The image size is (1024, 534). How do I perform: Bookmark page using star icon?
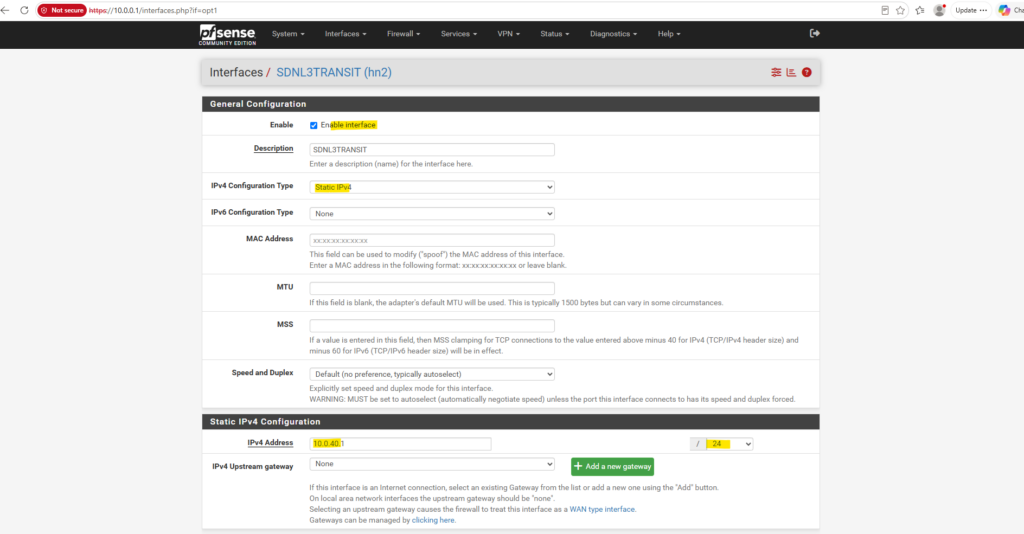901,10
